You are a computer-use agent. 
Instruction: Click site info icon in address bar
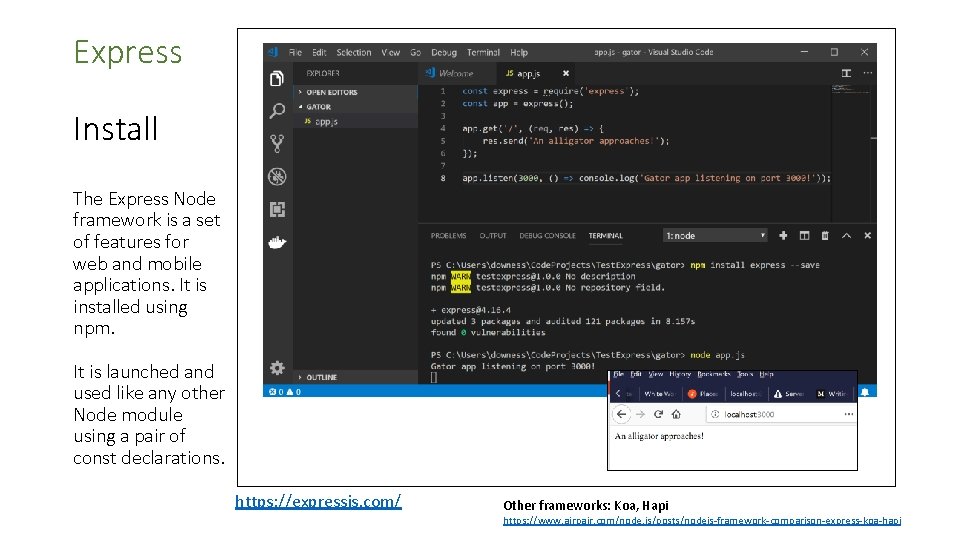point(714,414)
